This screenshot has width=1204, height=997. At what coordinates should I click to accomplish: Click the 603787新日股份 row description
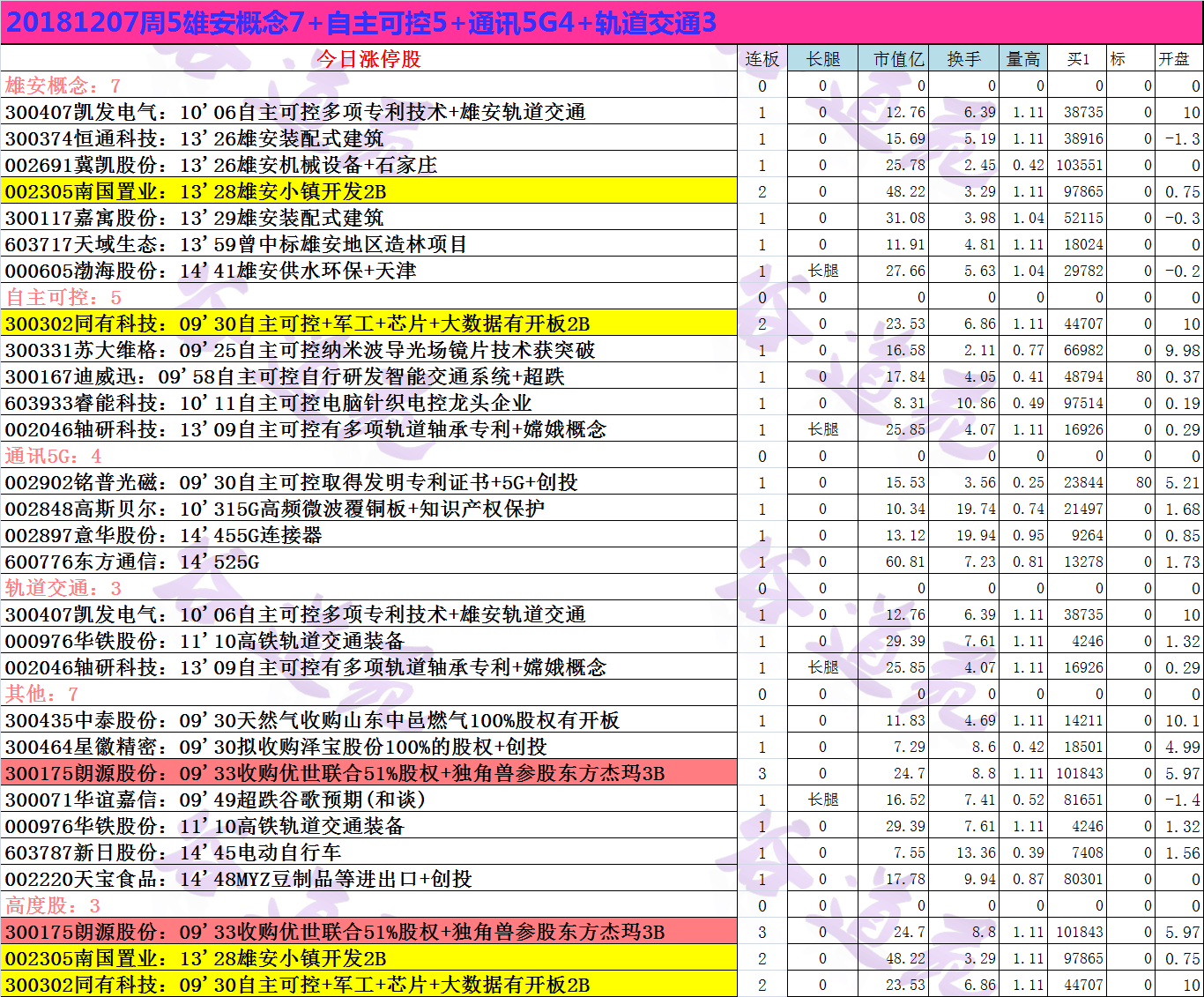(x=173, y=852)
